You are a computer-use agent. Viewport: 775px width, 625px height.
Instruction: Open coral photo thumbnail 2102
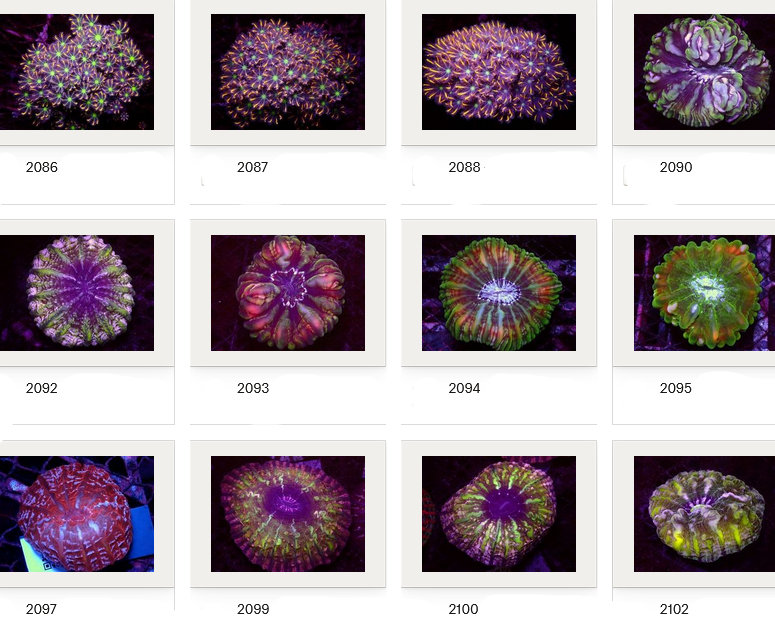point(704,514)
